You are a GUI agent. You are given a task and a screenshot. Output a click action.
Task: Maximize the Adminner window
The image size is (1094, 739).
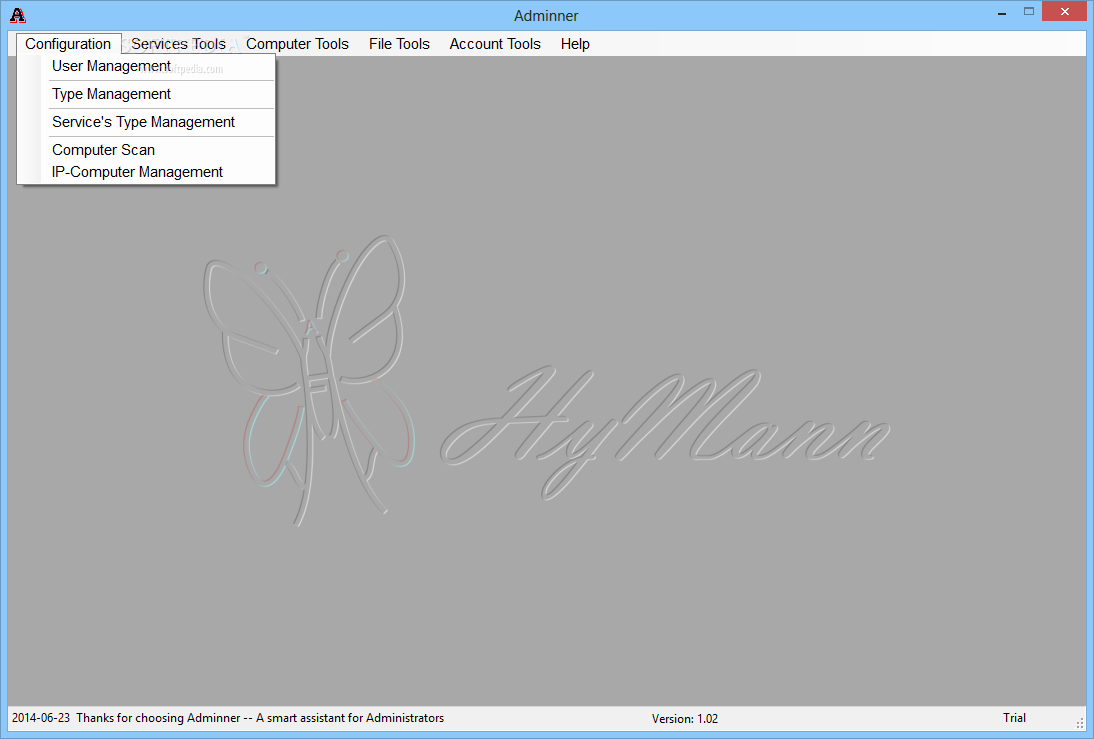point(1028,12)
